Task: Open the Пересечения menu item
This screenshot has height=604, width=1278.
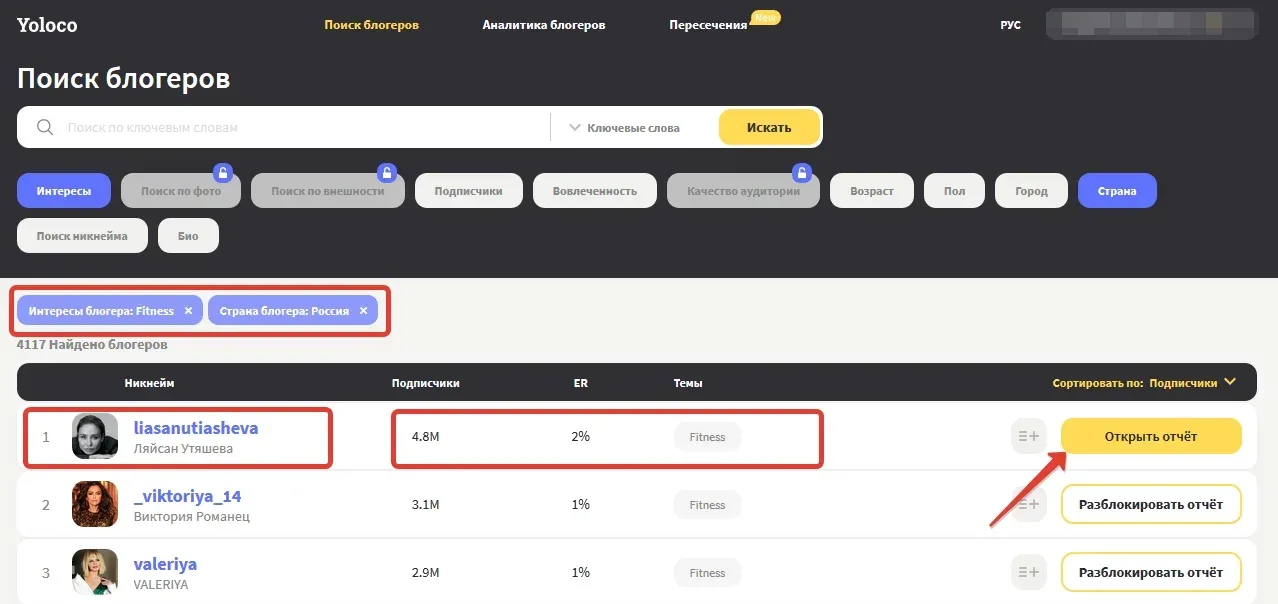Action: click(708, 25)
